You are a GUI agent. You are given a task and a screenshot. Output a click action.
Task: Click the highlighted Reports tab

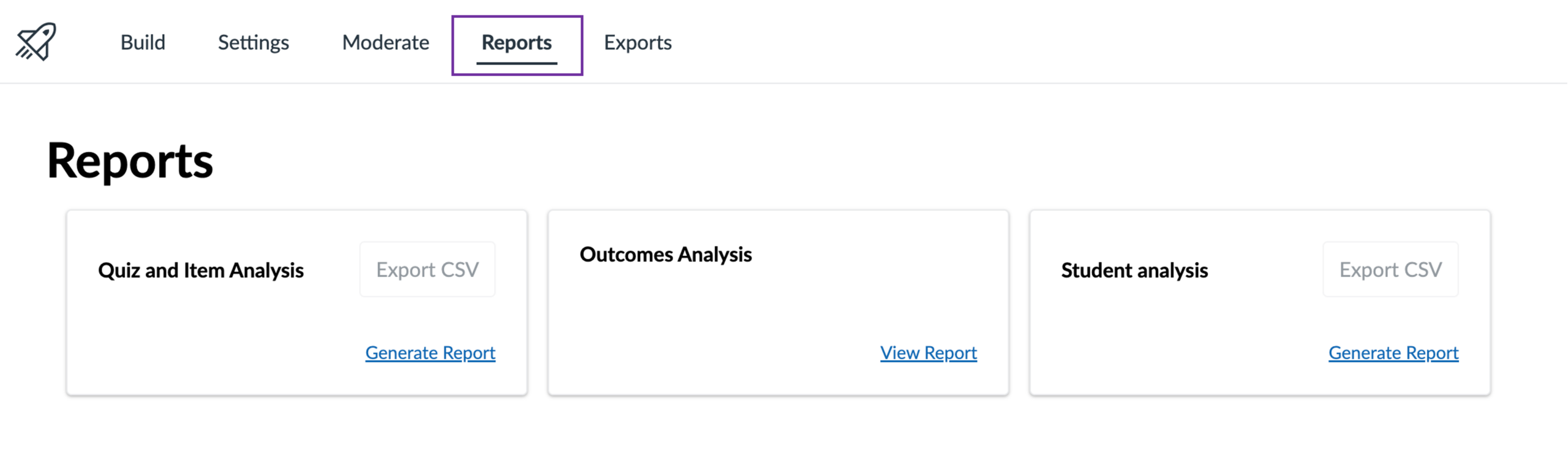516,42
